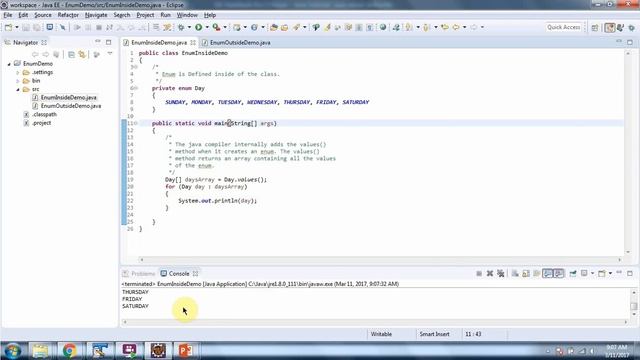Open the Navigate menu
This screenshot has height=360, width=640.
tap(96, 15)
